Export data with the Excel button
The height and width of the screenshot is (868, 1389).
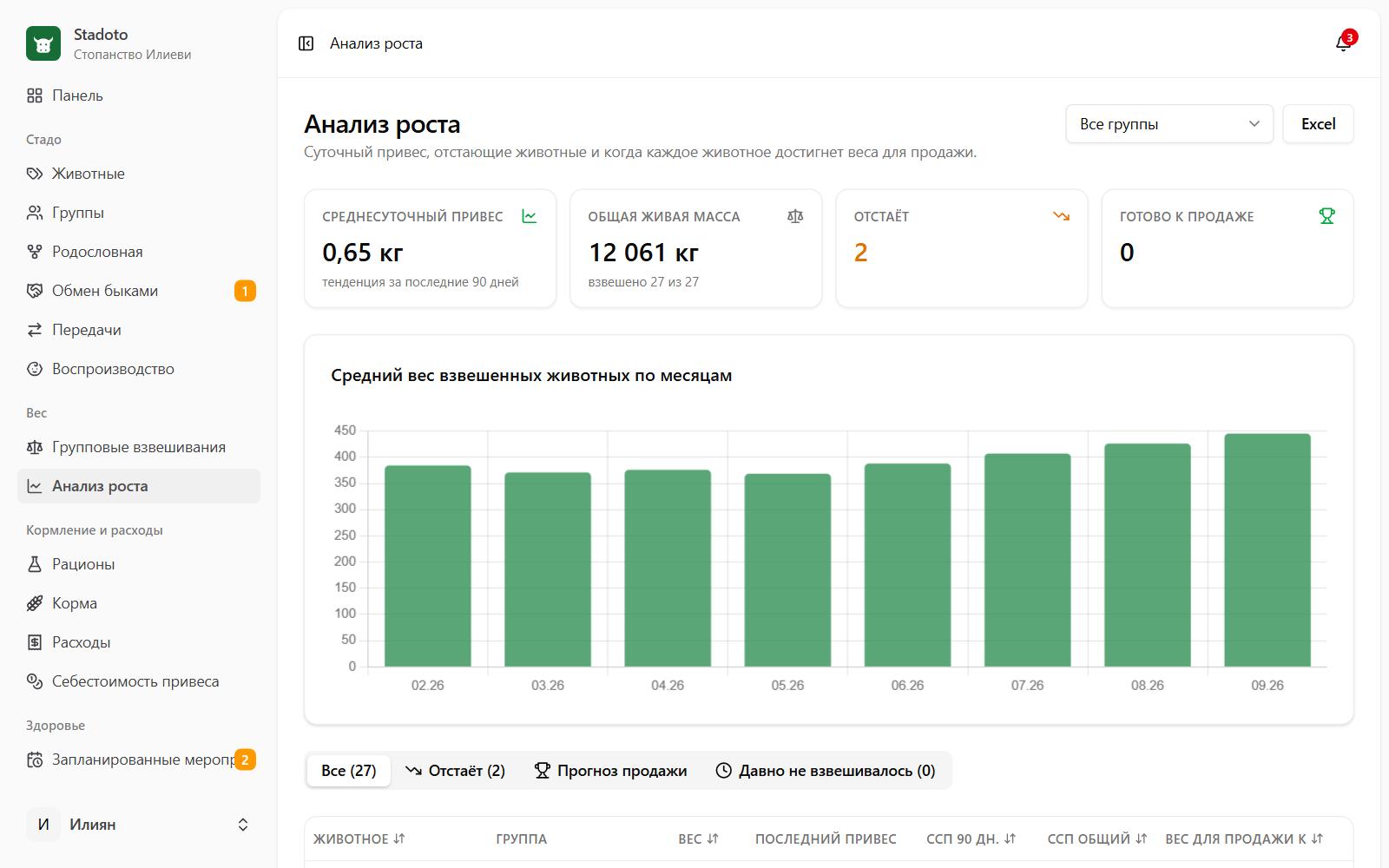coord(1318,124)
